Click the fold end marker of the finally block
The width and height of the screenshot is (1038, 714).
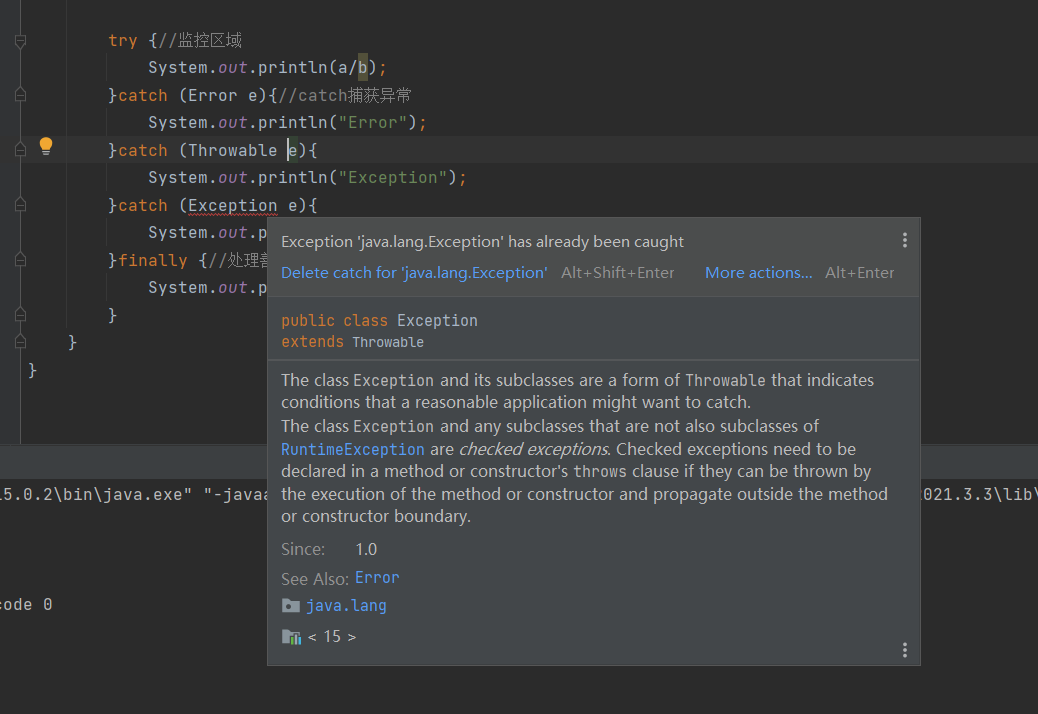20,315
